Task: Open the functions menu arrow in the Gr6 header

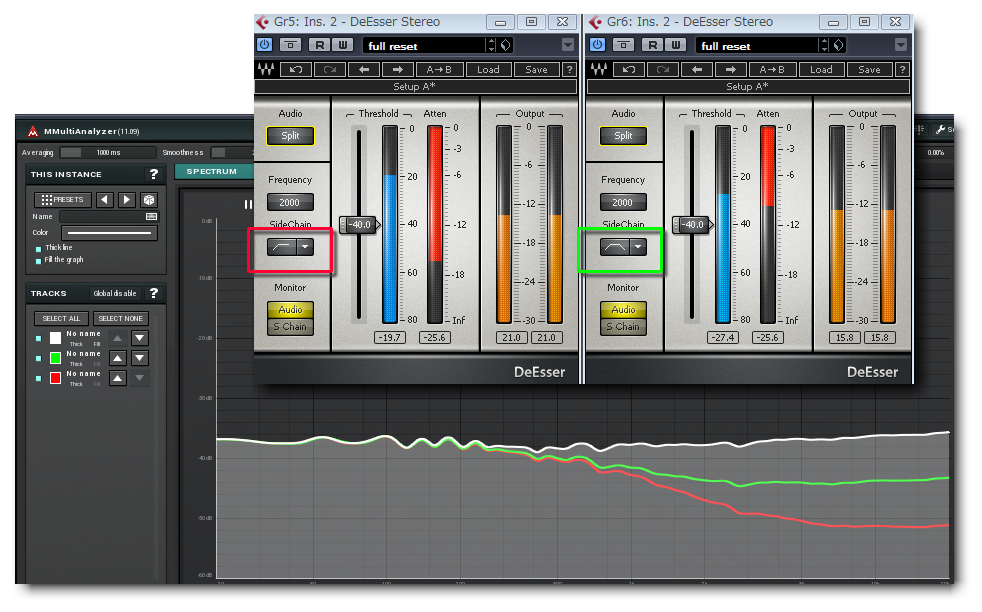Action: click(901, 45)
